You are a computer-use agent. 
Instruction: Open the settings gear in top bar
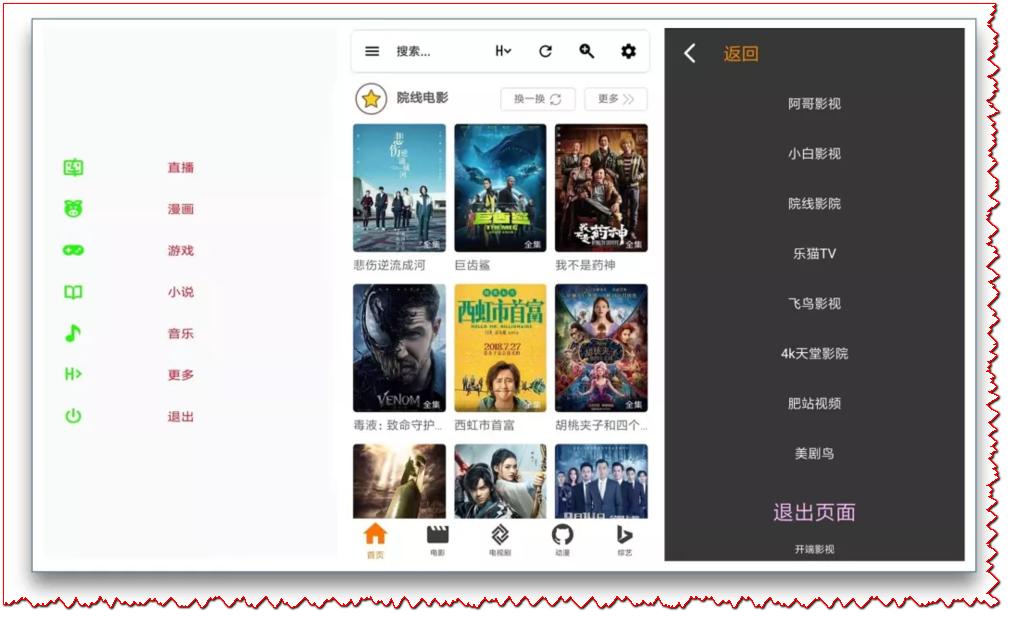[x=628, y=50]
